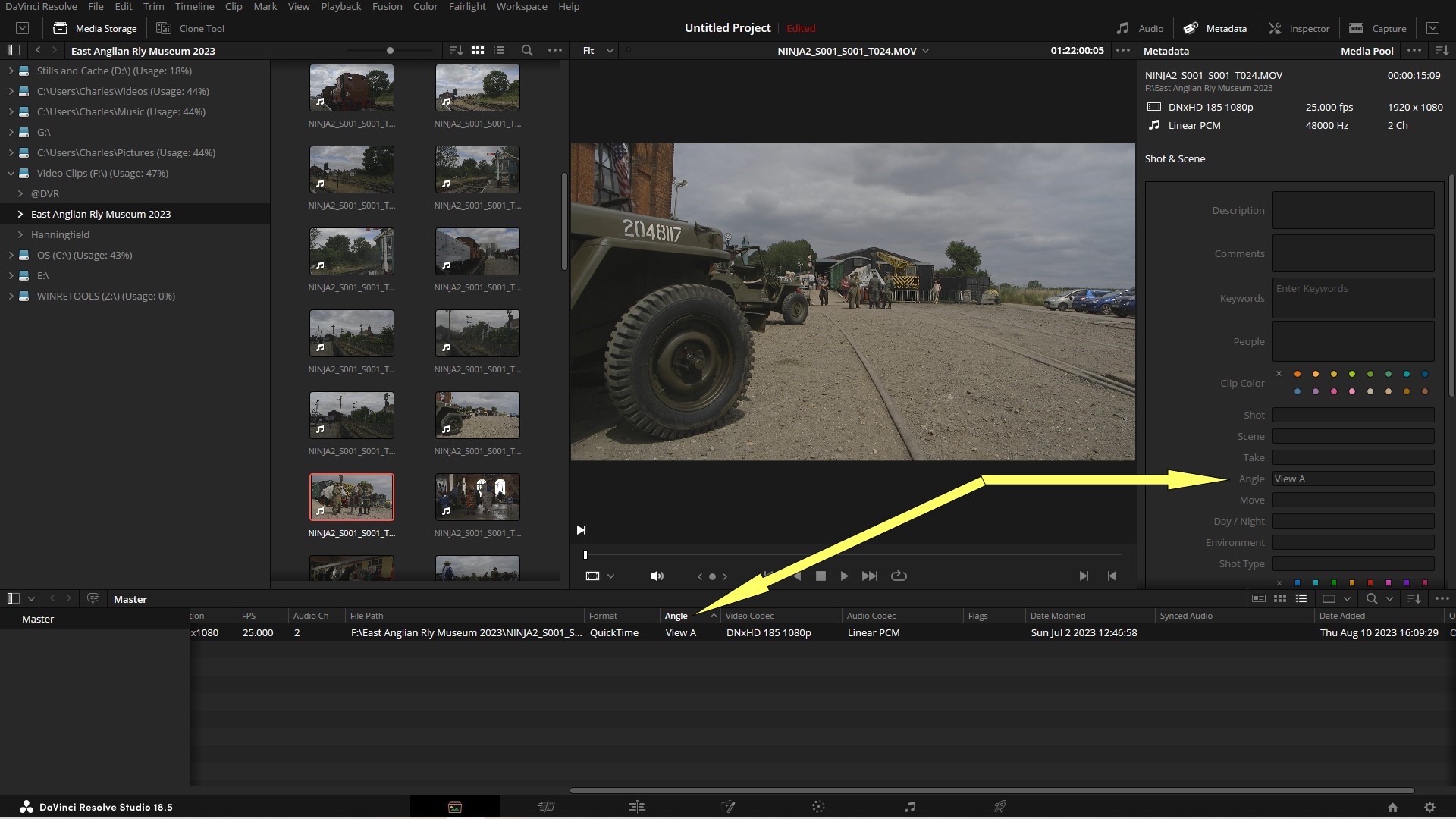Click the viewer volume speaker icon
This screenshot has height=819, width=1456.
pos(657,576)
